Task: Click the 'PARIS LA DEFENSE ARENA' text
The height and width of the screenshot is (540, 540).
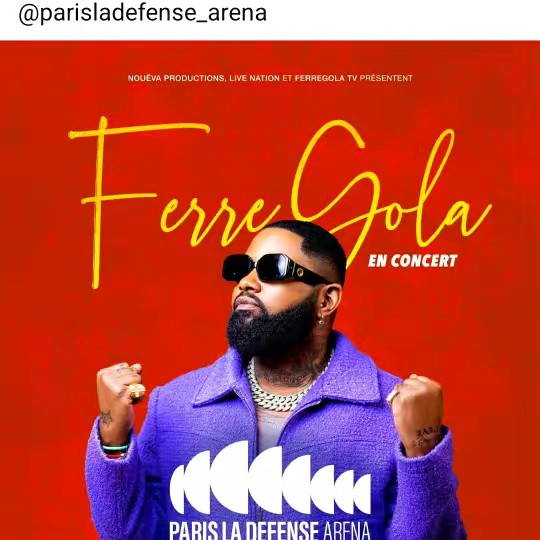Action: pos(270,531)
